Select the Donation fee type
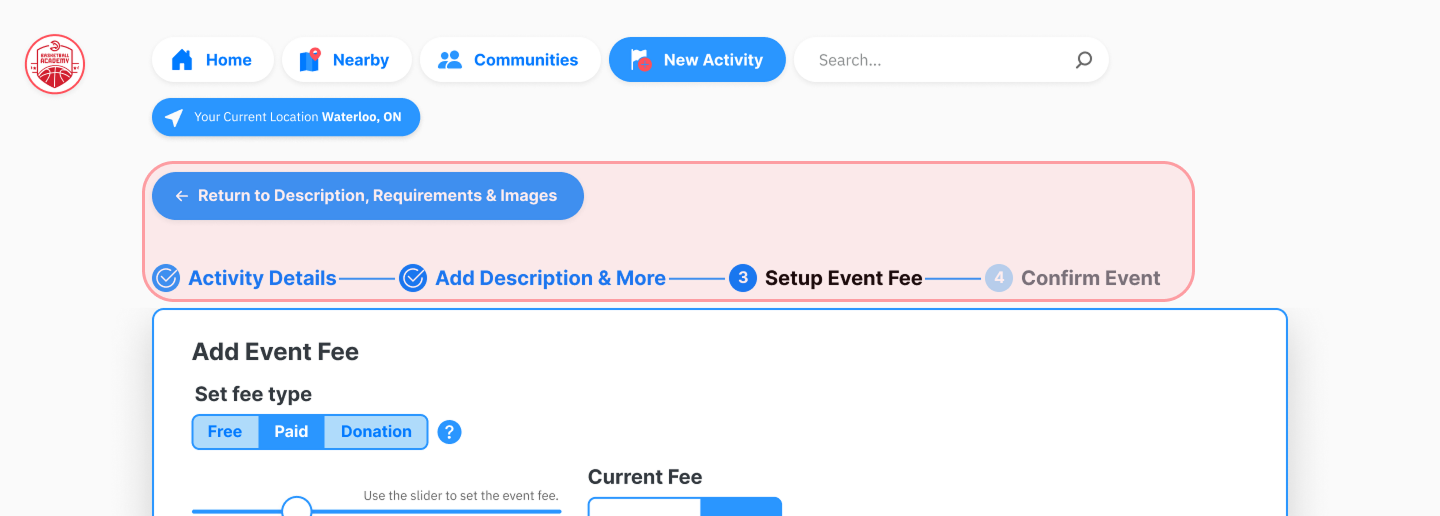 coord(376,432)
